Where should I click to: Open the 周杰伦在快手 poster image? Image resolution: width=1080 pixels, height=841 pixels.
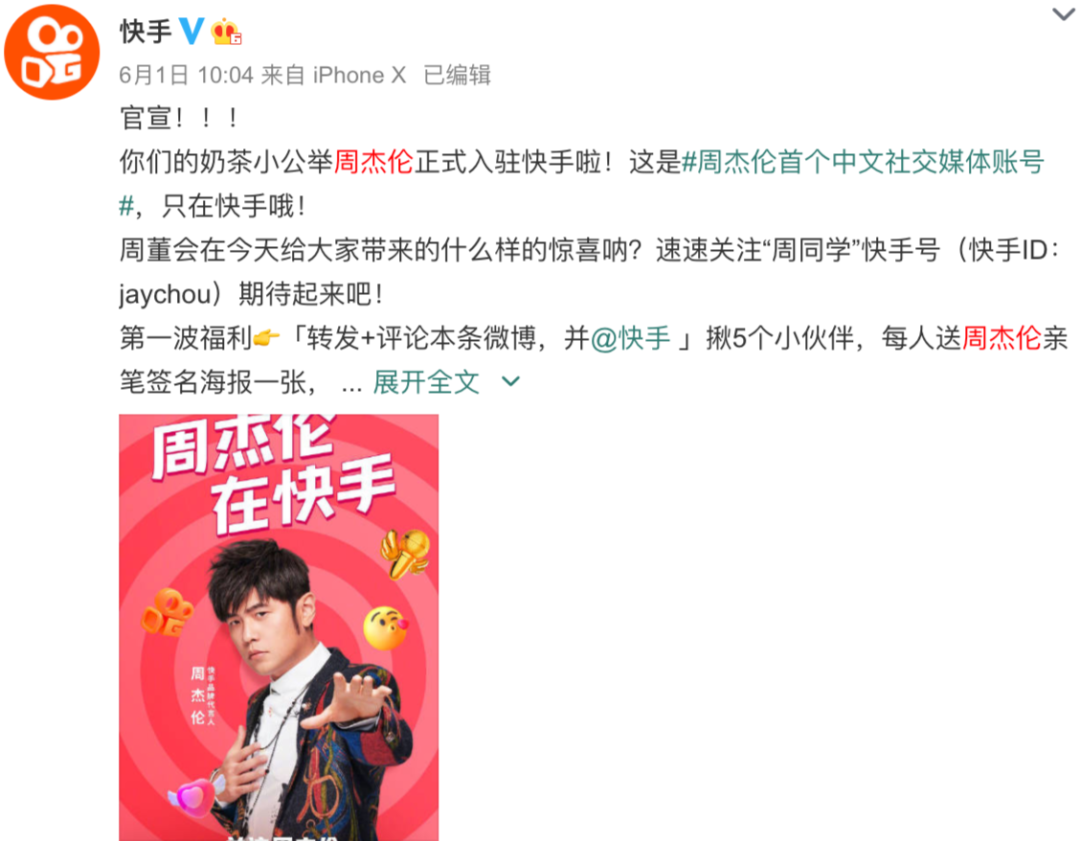(x=279, y=627)
